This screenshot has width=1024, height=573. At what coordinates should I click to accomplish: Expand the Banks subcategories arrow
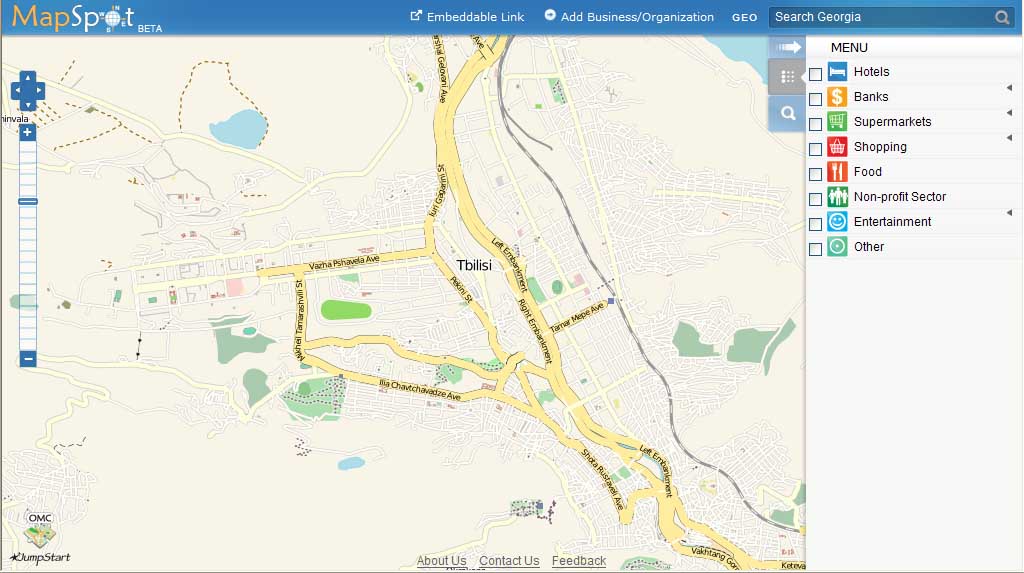[x=1010, y=88]
